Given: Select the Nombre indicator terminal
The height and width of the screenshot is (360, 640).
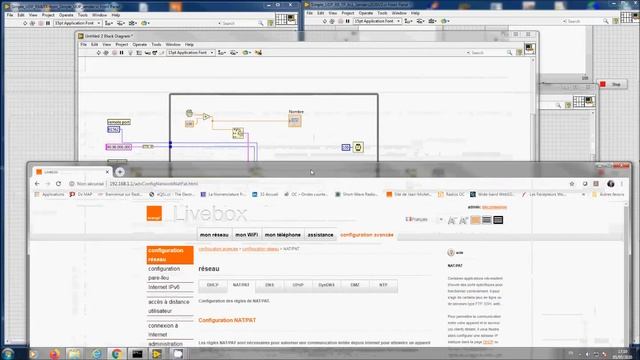Looking at the screenshot, I should (295, 121).
